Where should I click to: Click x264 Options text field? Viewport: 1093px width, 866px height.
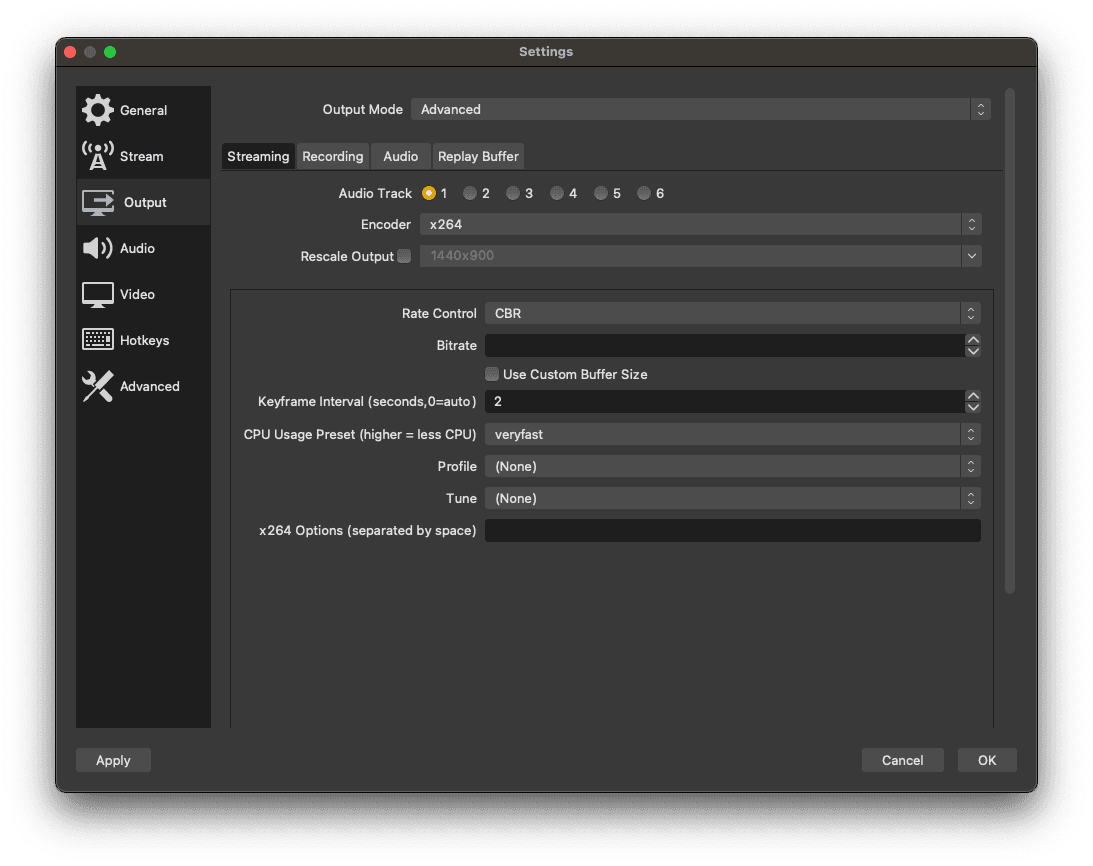[x=733, y=531]
